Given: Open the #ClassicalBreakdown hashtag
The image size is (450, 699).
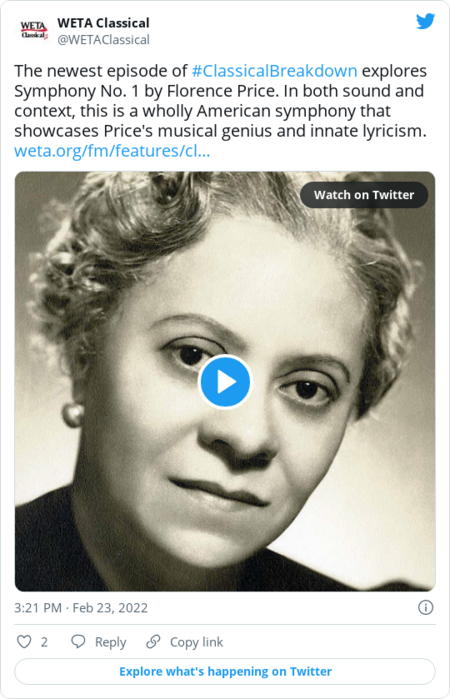Looking at the screenshot, I should click(274, 71).
